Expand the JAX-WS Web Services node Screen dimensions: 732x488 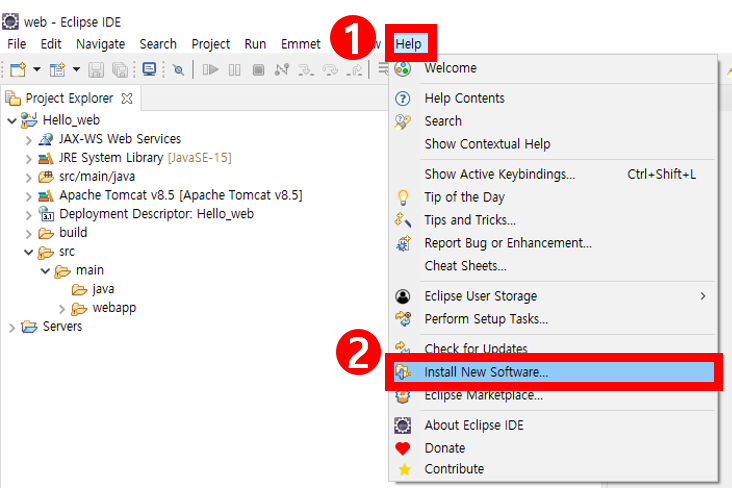tap(28, 140)
